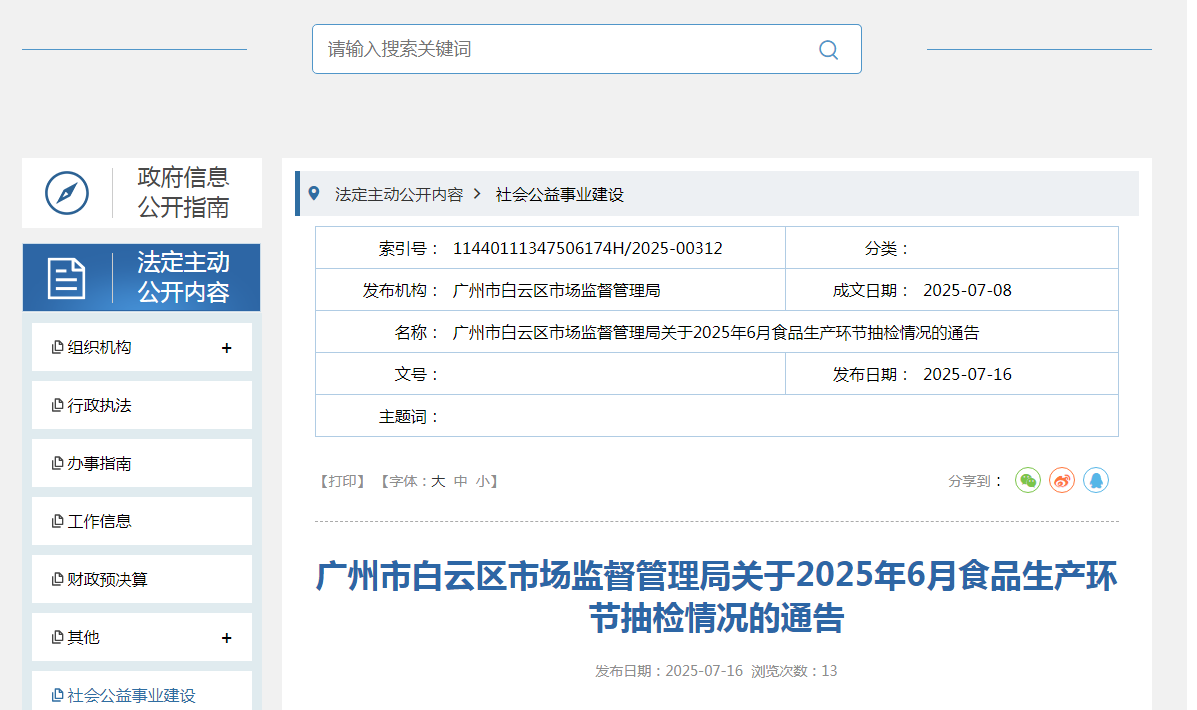Click 成文日期 value 2025-07-08
1197x710 pixels.
tap(967, 290)
